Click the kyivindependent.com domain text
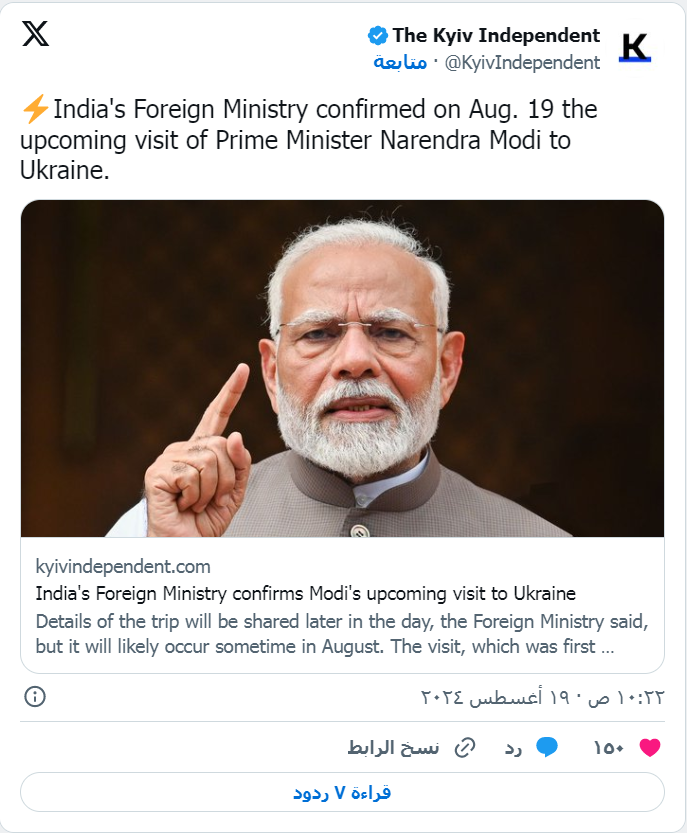The width and height of the screenshot is (687, 833). tap(123, 567)
